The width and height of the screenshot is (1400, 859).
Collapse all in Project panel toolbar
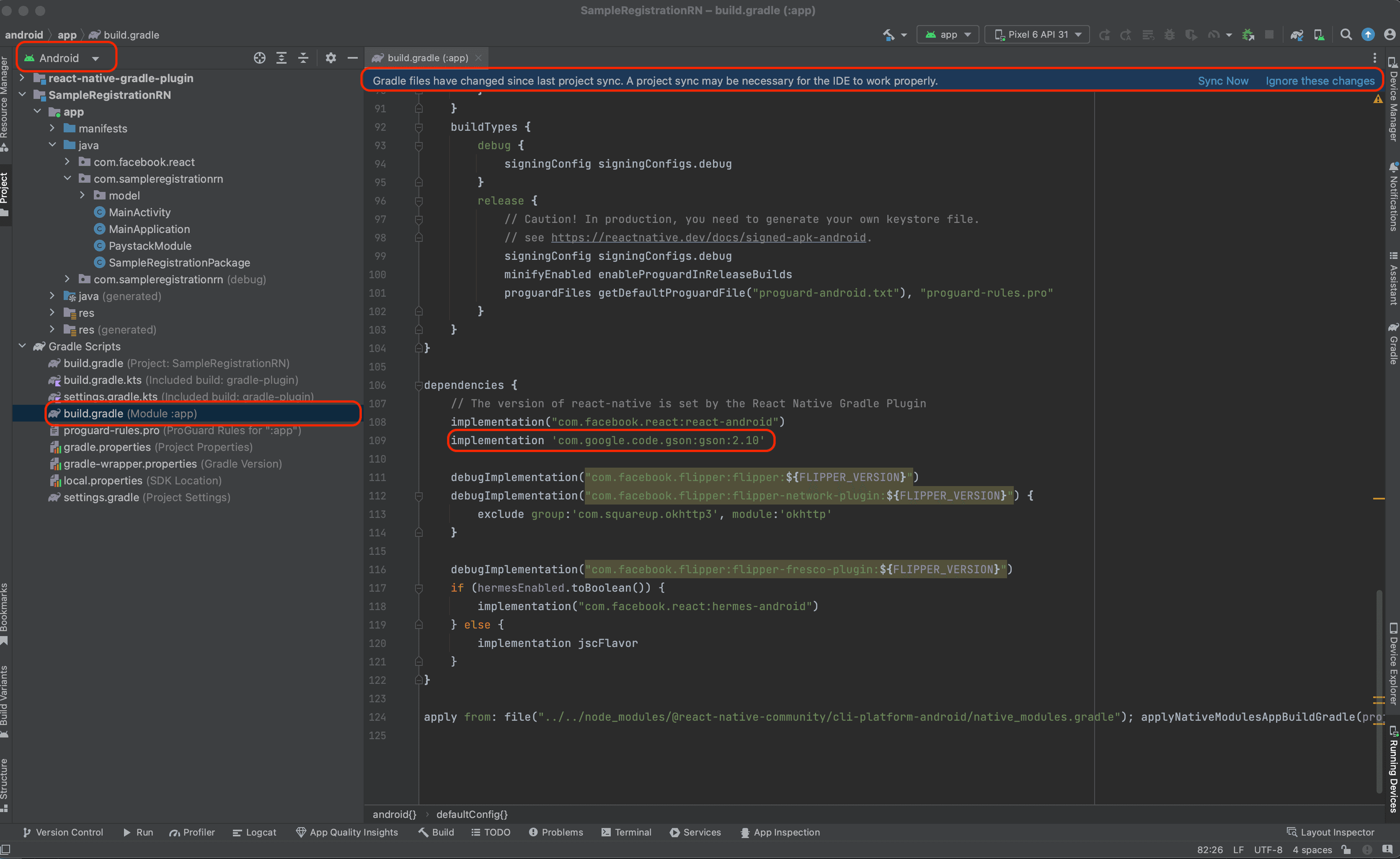click(x=303, y=58)
